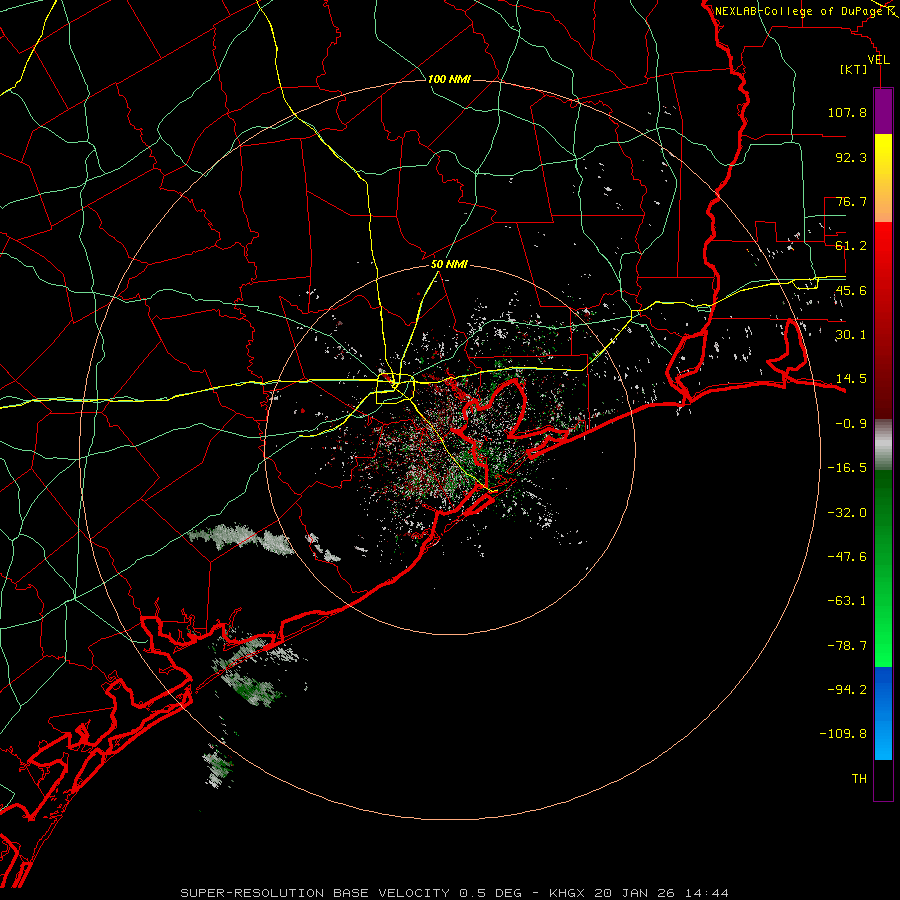Click the -78.7 velocity scale value

[x=847, y=646]
